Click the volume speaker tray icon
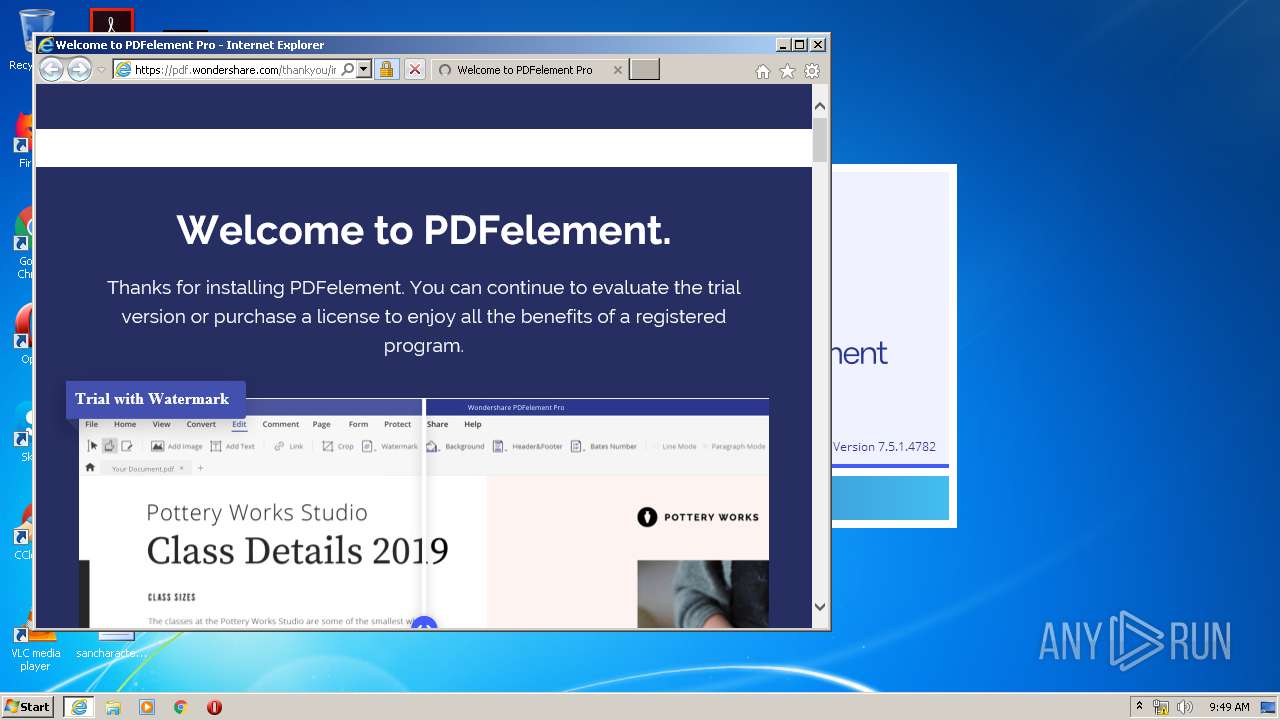Viewport: 1280px width, 720px height. tap(1185, 707)
